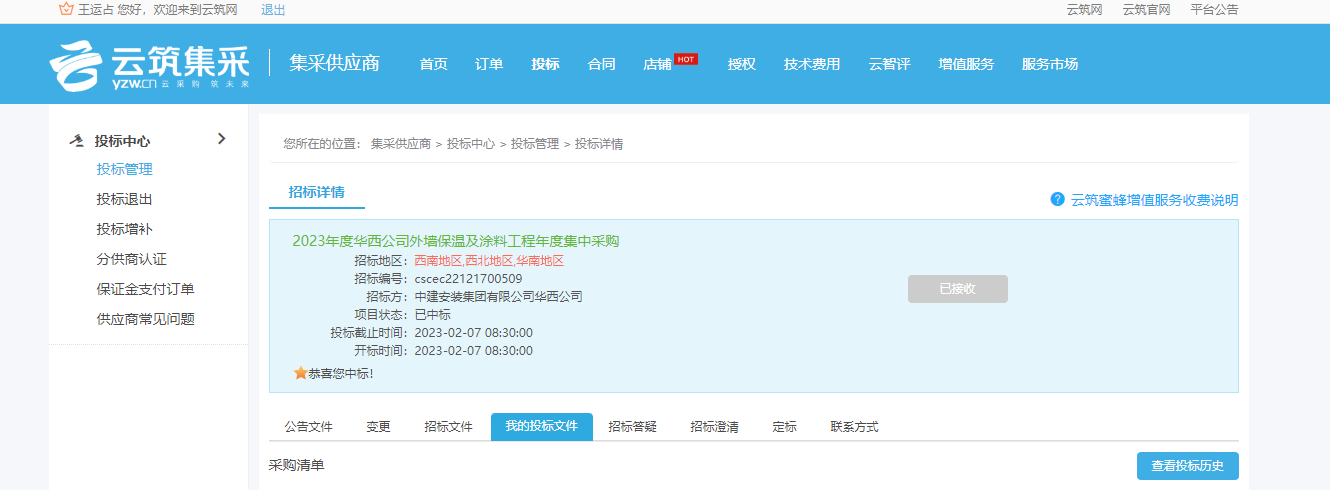
Task: Collapse the 投标中心 sidebar chevron
Action: (x=221, y=139)
